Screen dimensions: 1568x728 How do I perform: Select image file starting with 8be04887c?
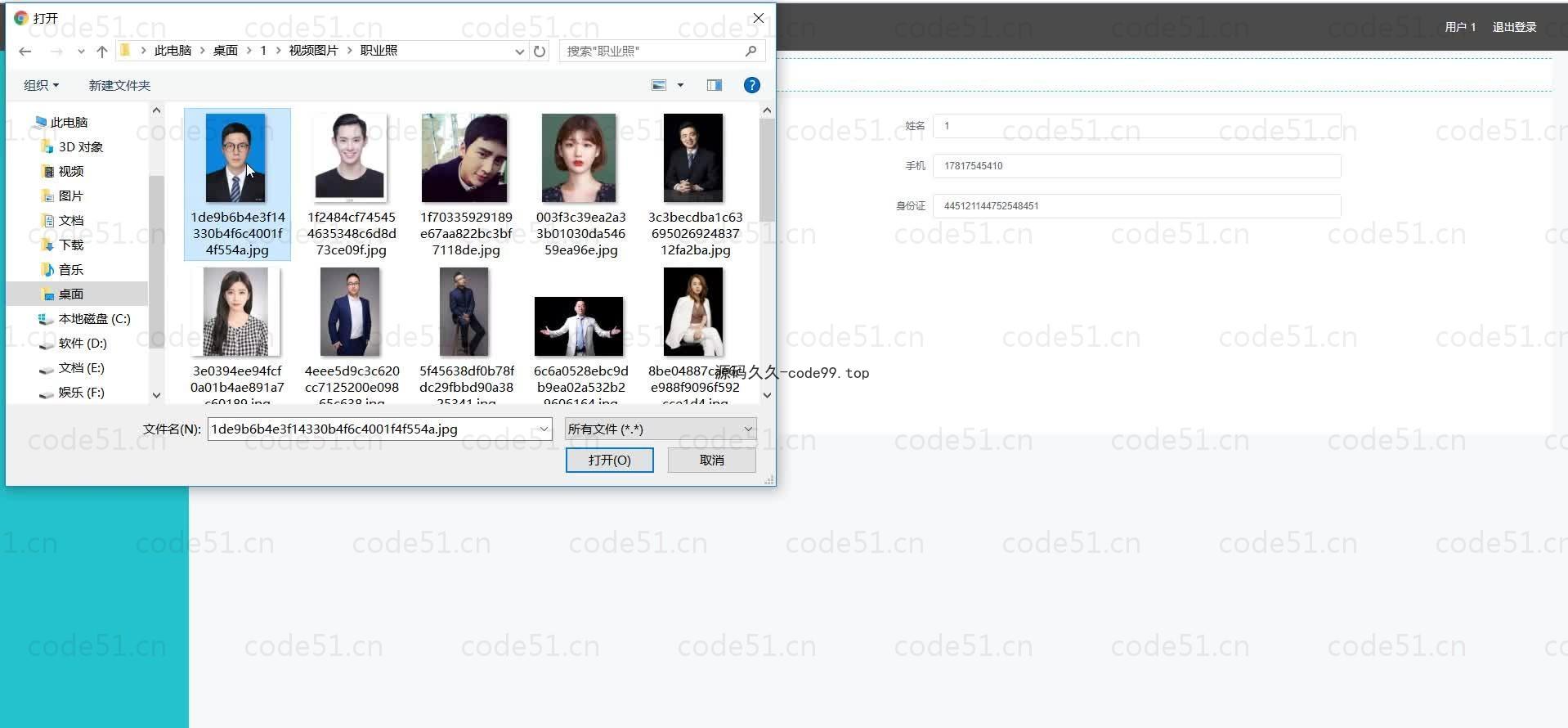pos(695,334)
